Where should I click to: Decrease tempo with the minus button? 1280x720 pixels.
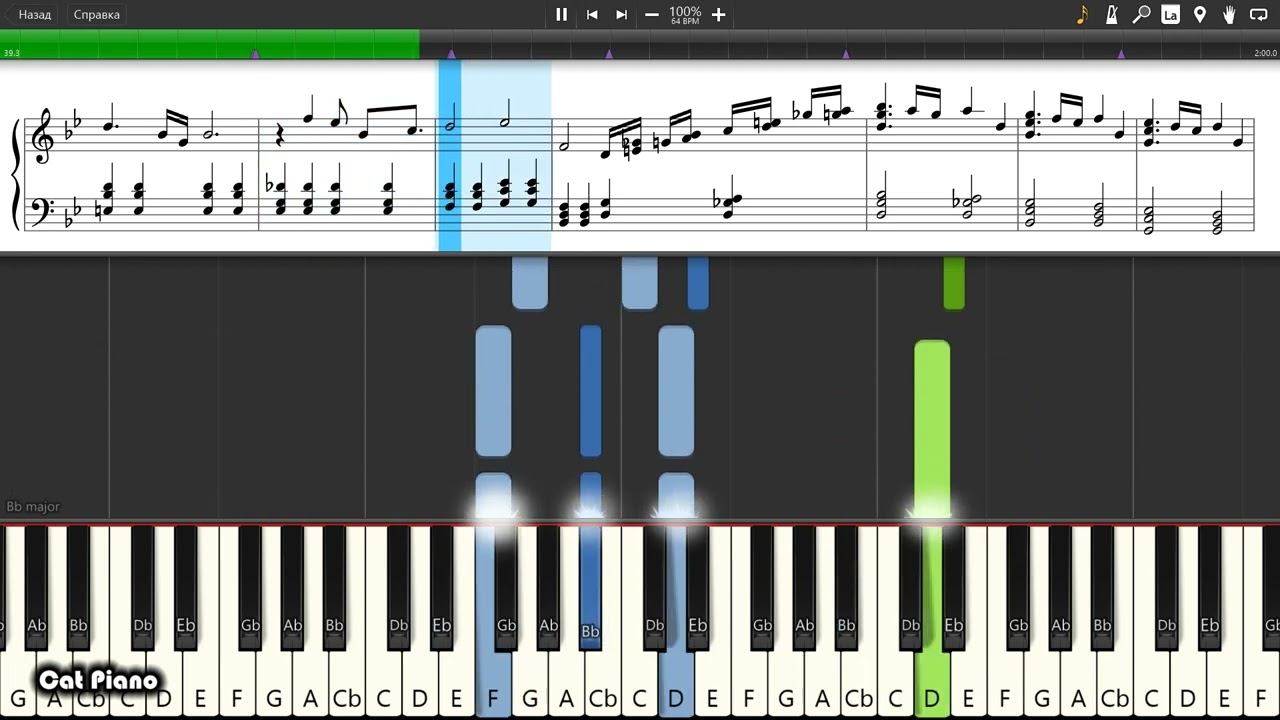[x=652, y=14]
